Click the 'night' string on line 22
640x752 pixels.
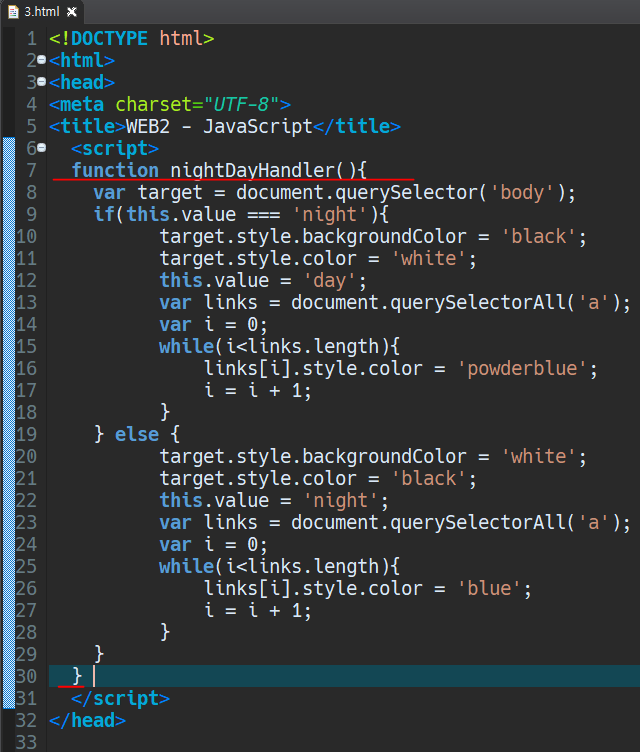click(342, 501)
